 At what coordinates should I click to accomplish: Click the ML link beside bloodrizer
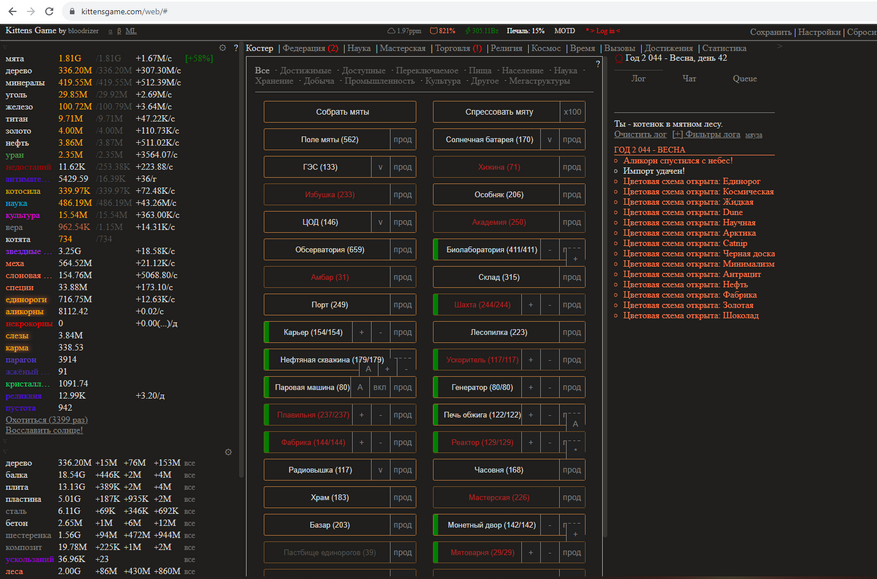click(x=131, y=31)
